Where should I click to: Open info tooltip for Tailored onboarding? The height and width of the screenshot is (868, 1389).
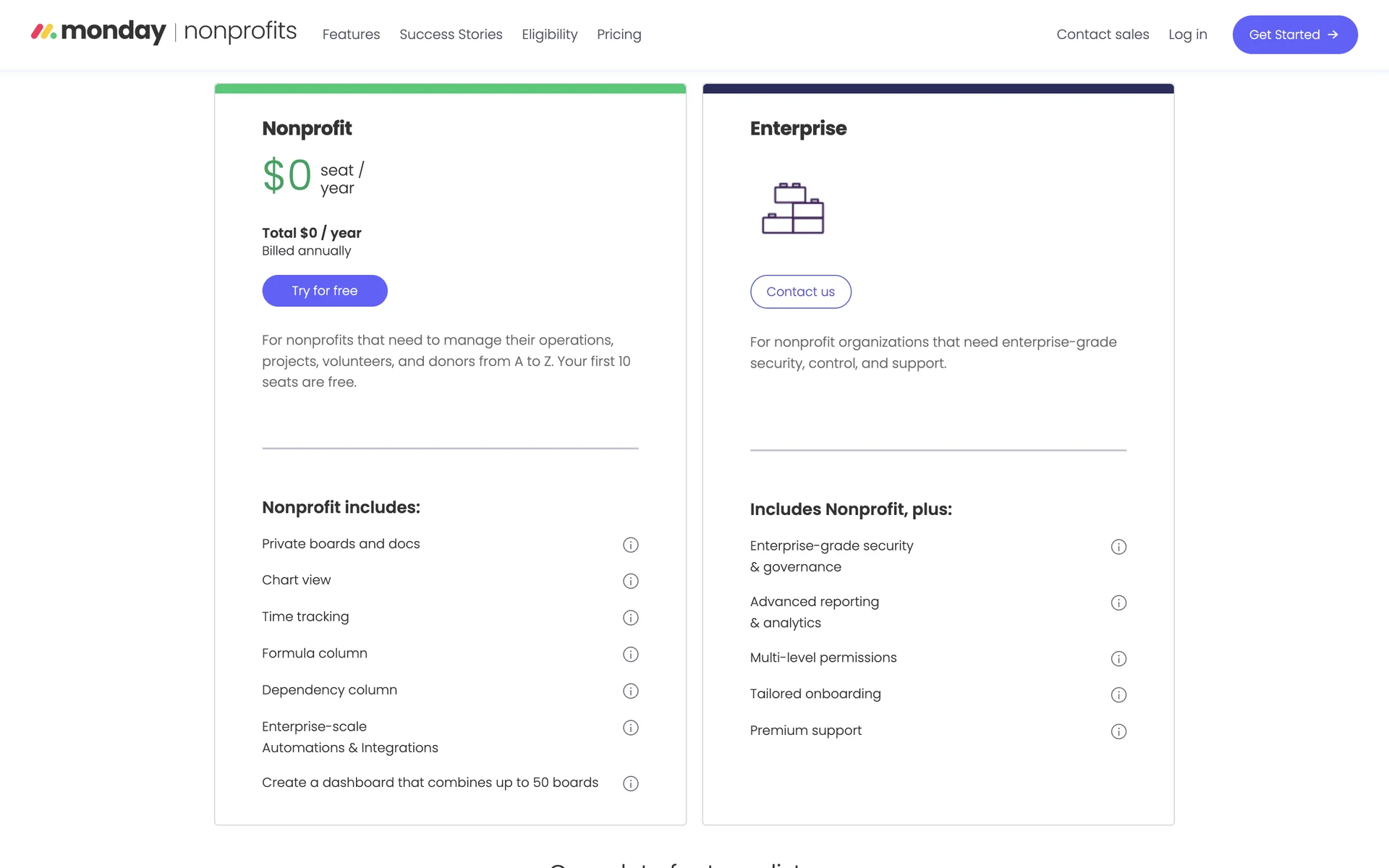coord(1118,695)
